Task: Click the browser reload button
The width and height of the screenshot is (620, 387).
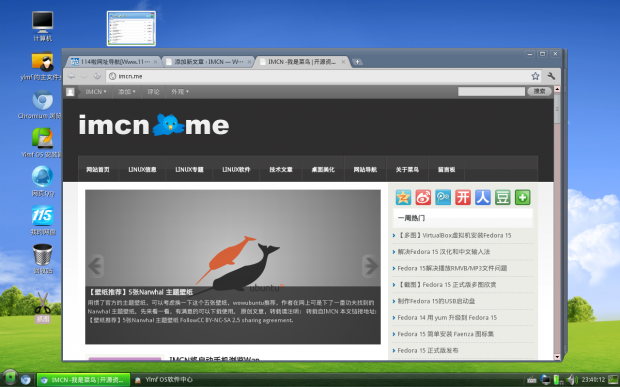Action: 97,76
